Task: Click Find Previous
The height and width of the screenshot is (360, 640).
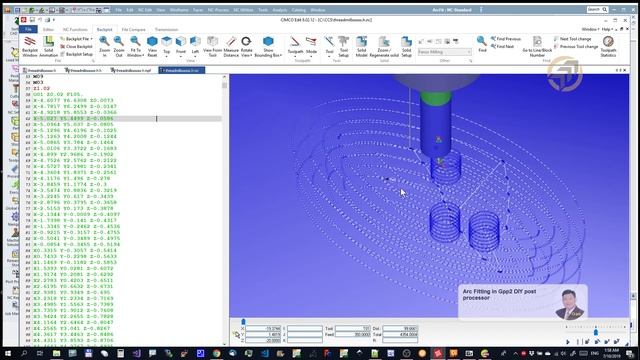Action: click(x=506, y=39)
